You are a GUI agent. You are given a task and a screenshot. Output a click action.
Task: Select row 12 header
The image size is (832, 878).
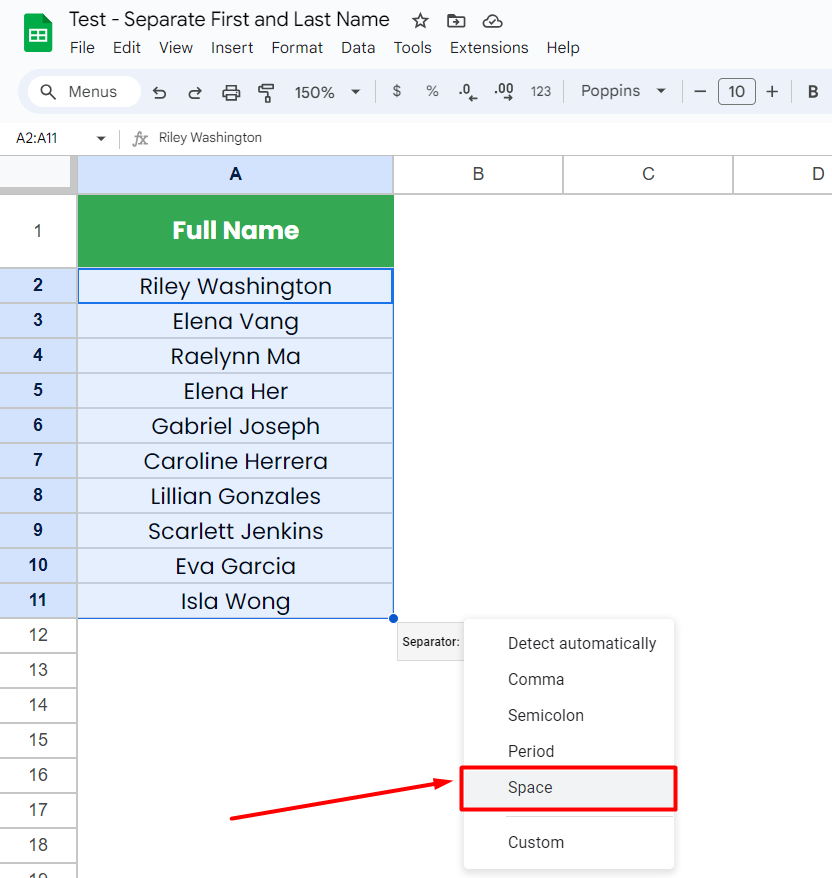click(x=38, y=635)
